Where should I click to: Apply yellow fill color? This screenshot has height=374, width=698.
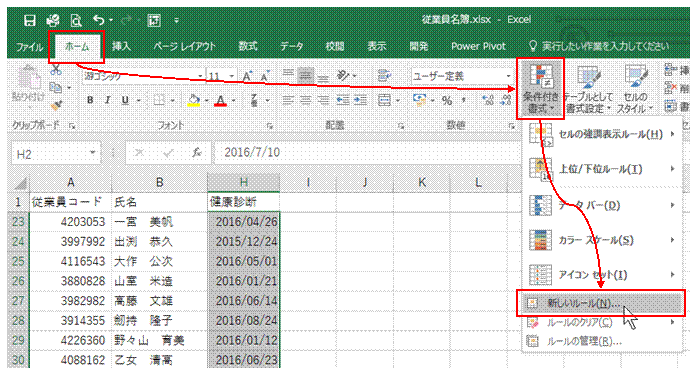click(x=194, y=101)
